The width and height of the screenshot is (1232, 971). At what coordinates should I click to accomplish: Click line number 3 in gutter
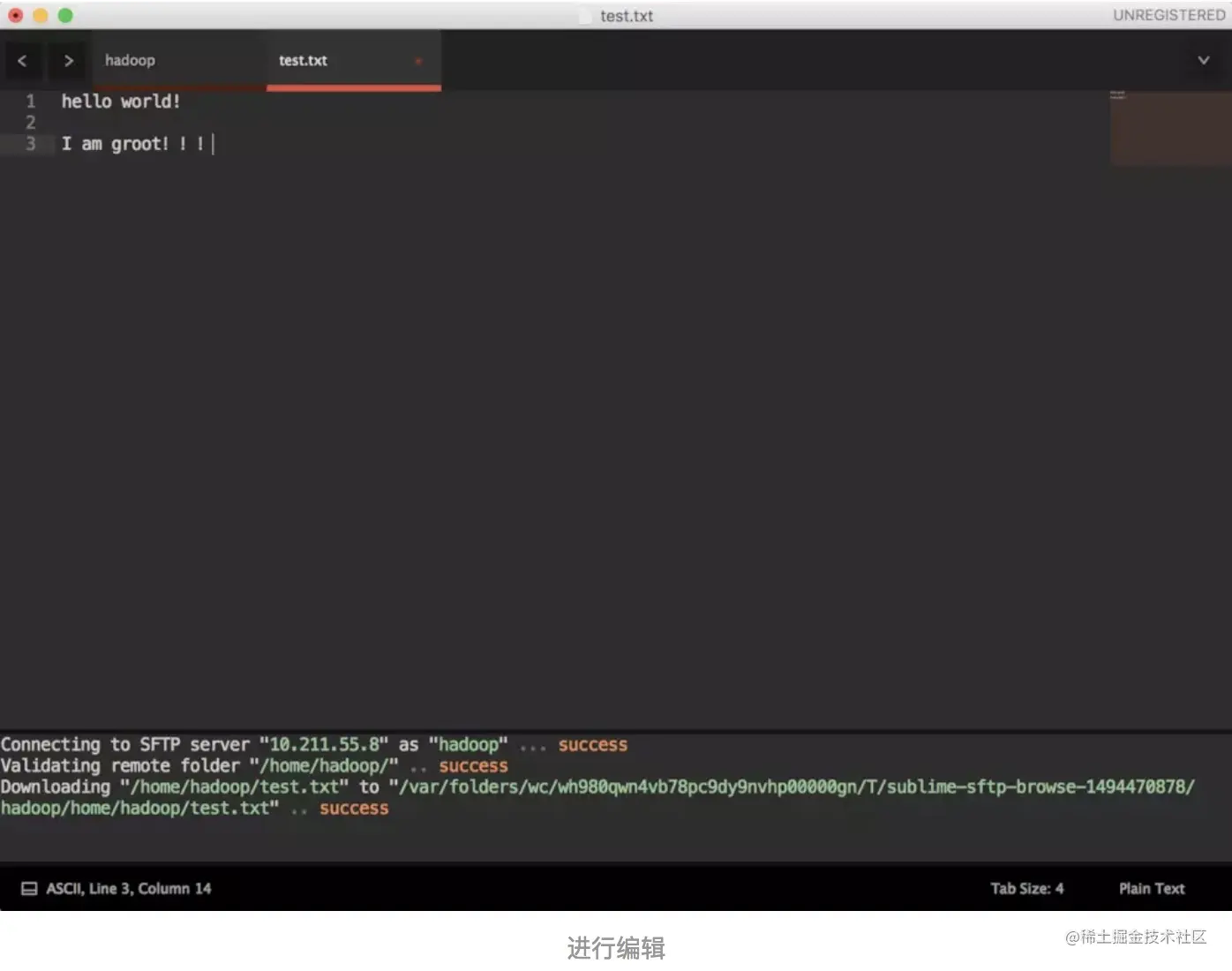(31, 144)
